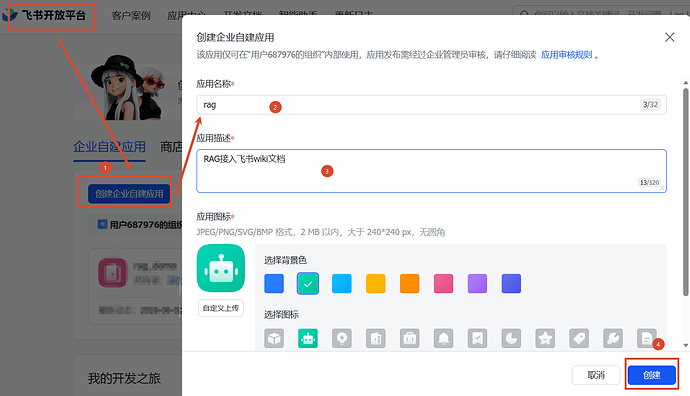This screenshot has height=396, width=690.
Task: Pick the document app icon
Action: point(647,338)
